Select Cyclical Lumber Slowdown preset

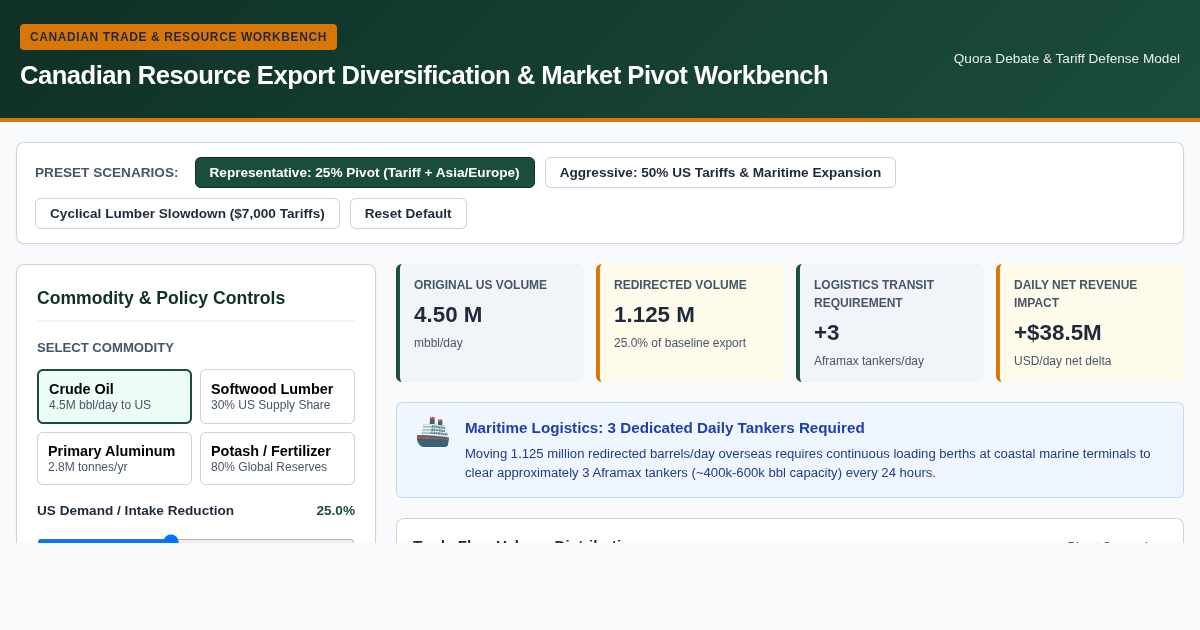[187, 213]
